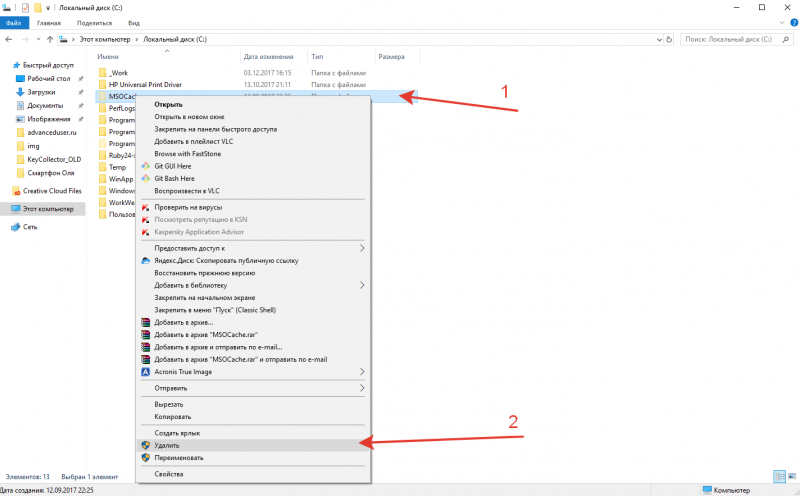Expand the ribbon chevron
This screenshot has height=496, width=800.
coord(782,22)
